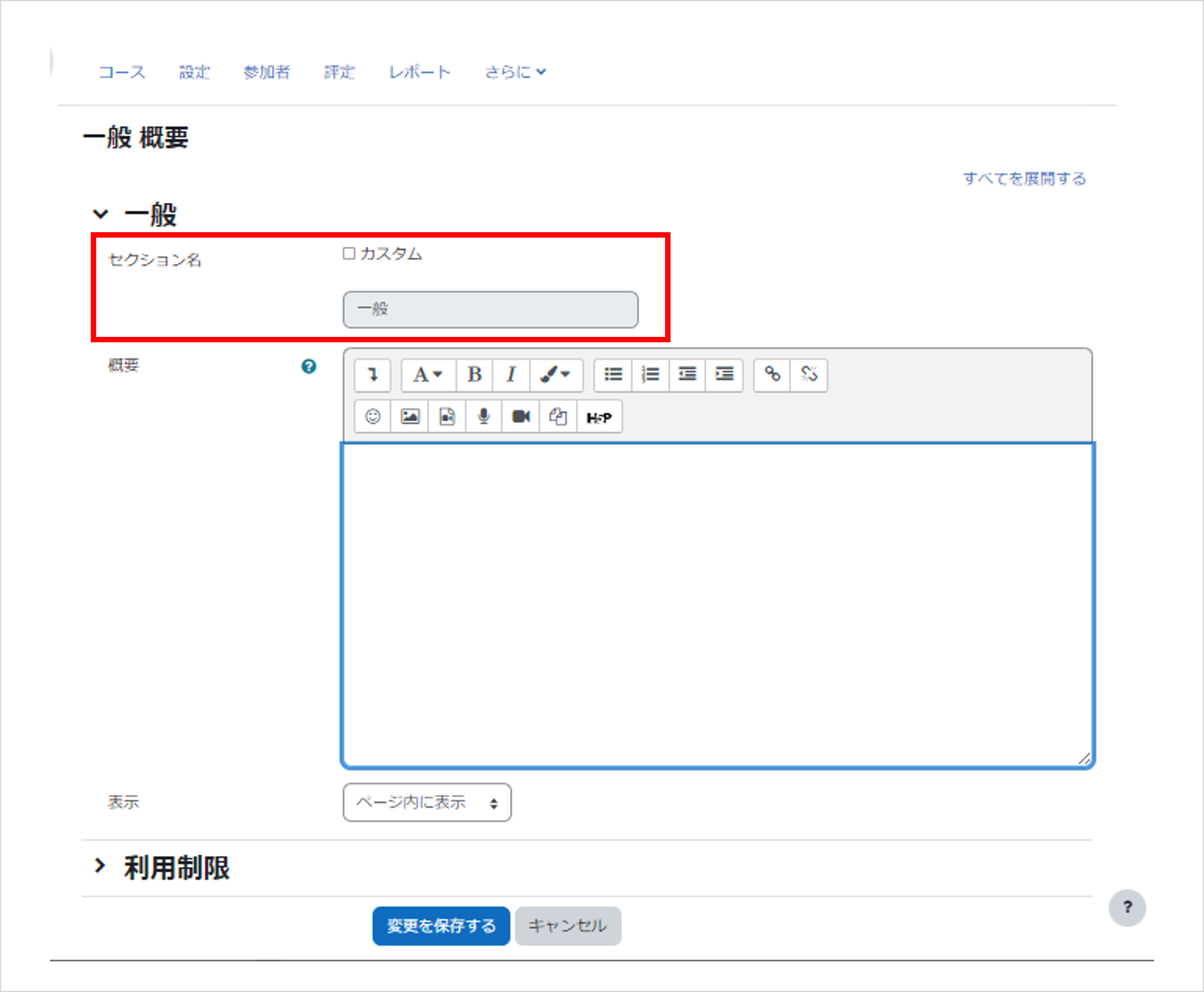This screenshot has height=992, width=1204.
Task: Open the text color brush dropdown
Action: pyautogui.click(x=556, y=375)
